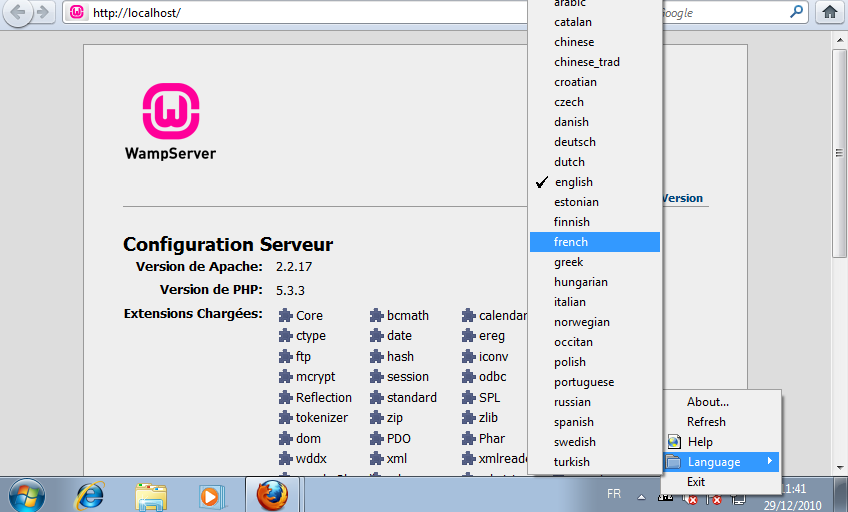Click Help in the tray menu
The image size is (848, 512).
click(700, 442)
